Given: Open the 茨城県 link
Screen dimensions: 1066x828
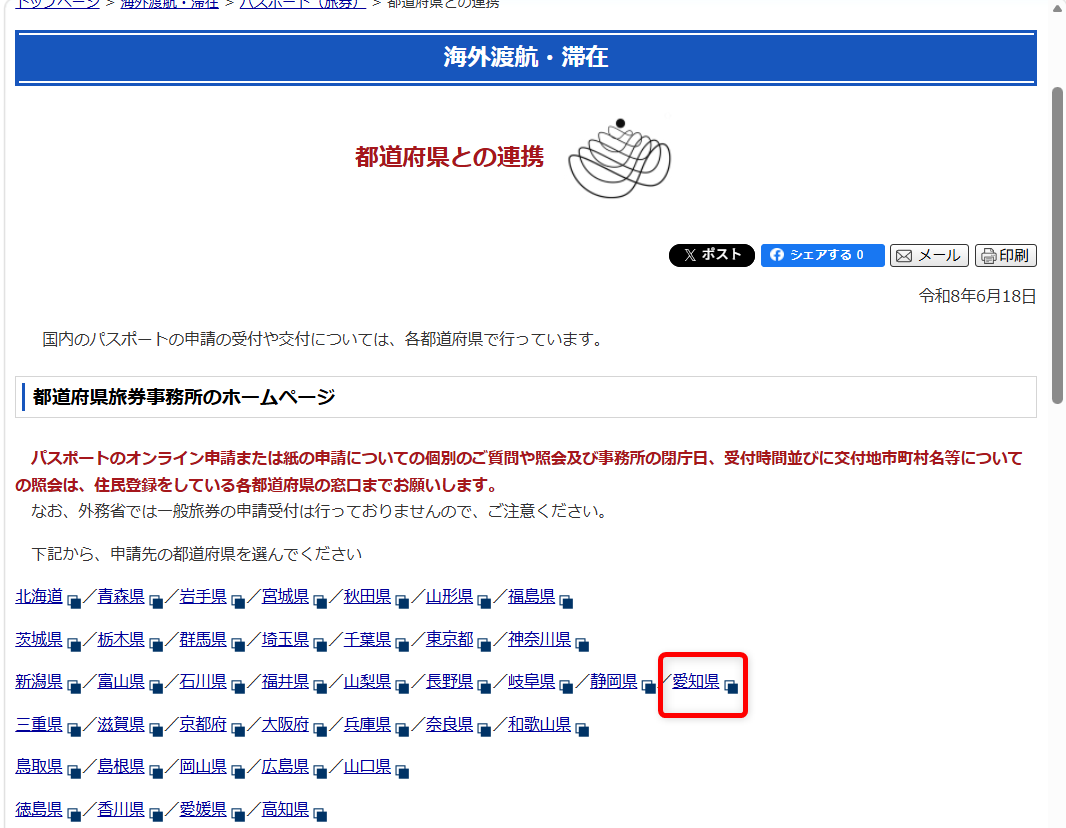Looking at the screenshot, I should click(x=39, y=639).
